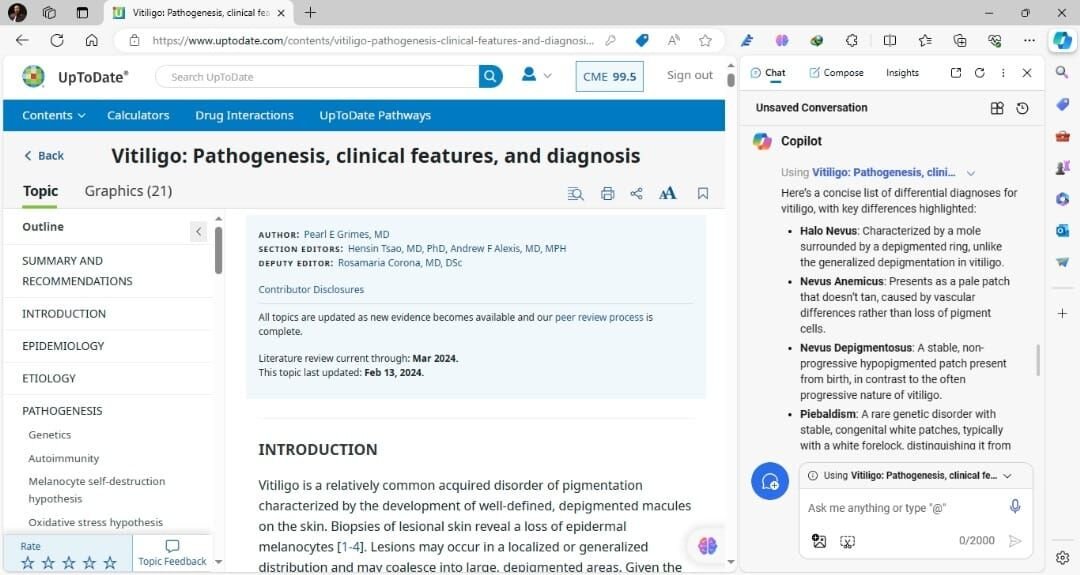Add app to Edge sidebar plus icon
1080x575 pixels.
pos(1062,313)
